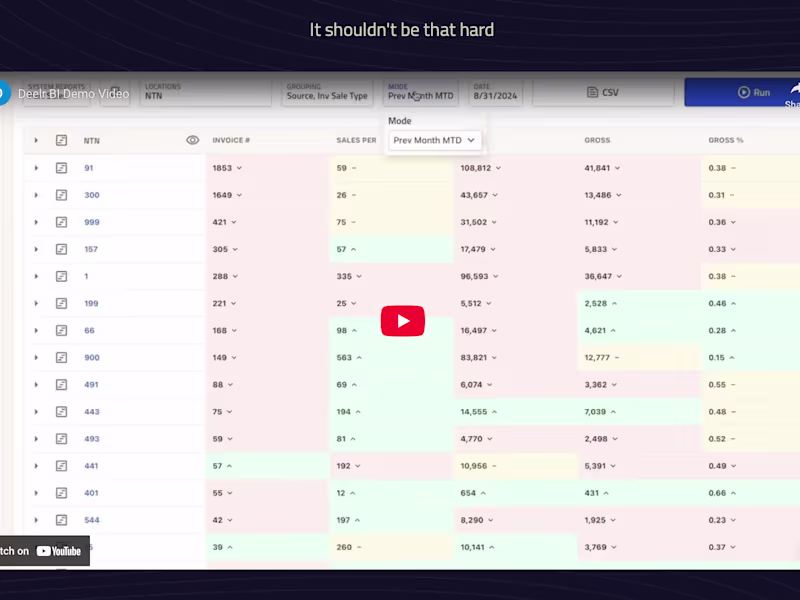
Task: Expand row 91
Action: pos(36,168)
